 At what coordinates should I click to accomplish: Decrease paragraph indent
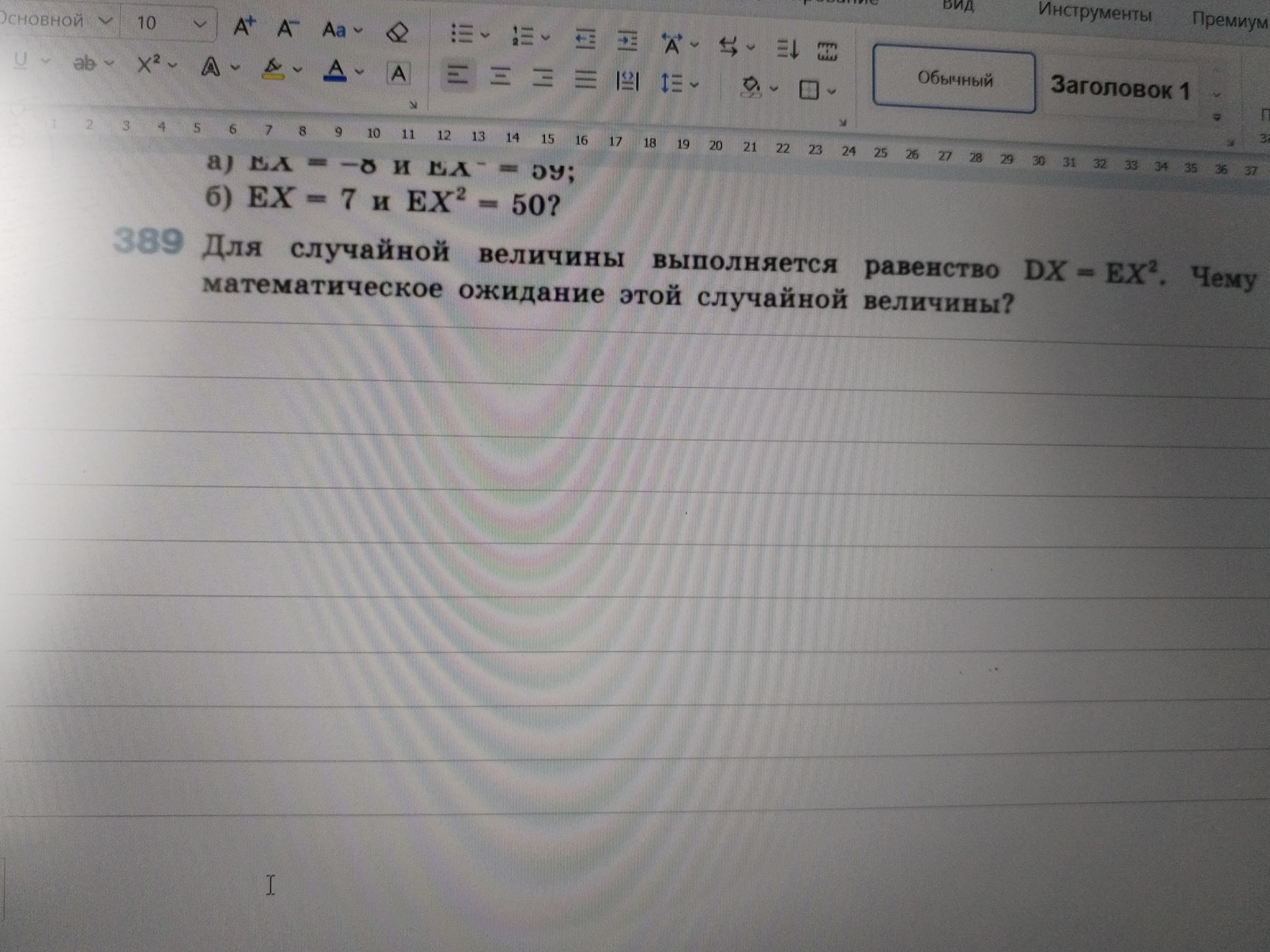pyautogui.click(x=585, y=39)
